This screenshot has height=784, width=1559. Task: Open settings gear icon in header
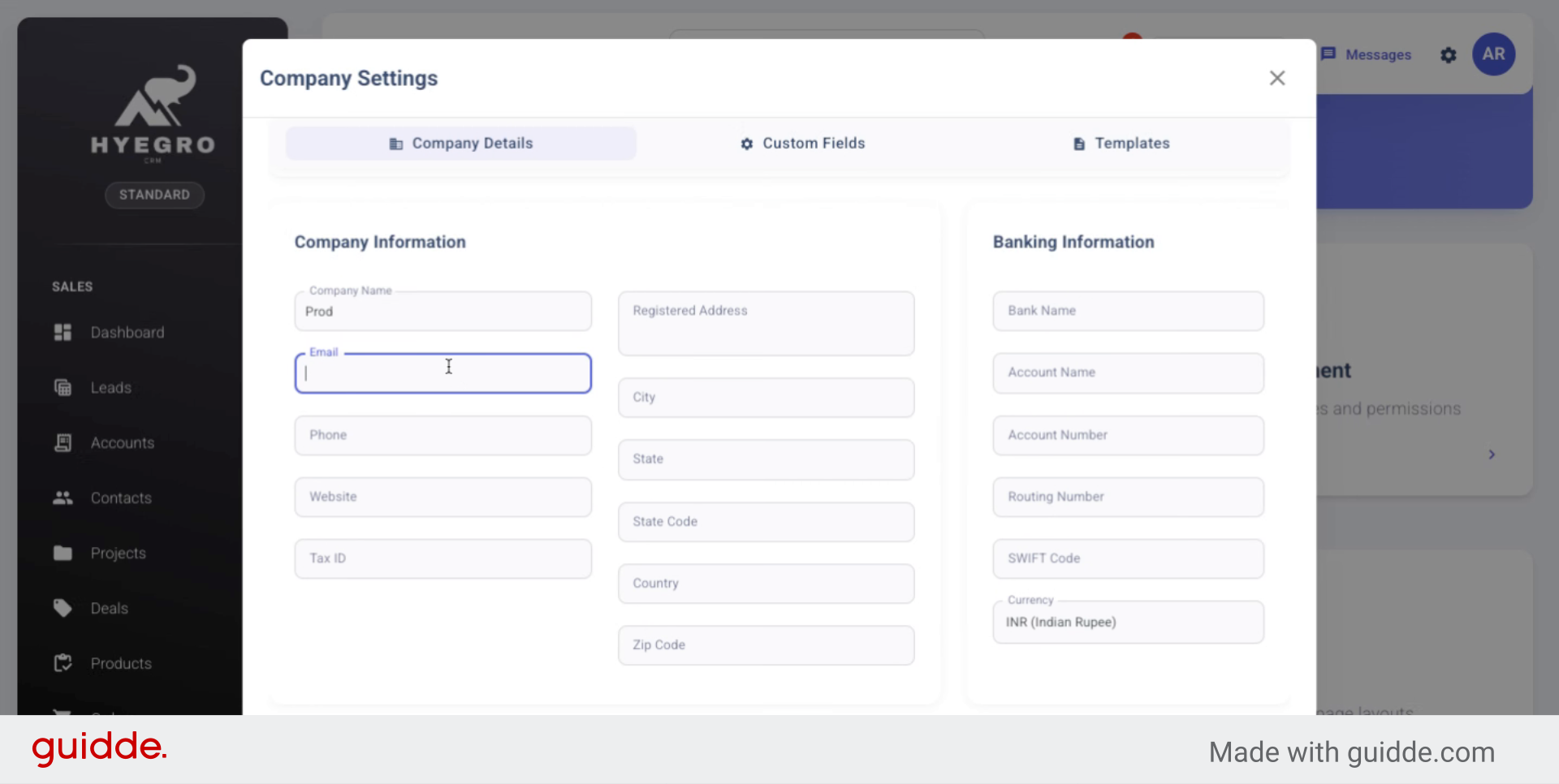[1448, 55]
